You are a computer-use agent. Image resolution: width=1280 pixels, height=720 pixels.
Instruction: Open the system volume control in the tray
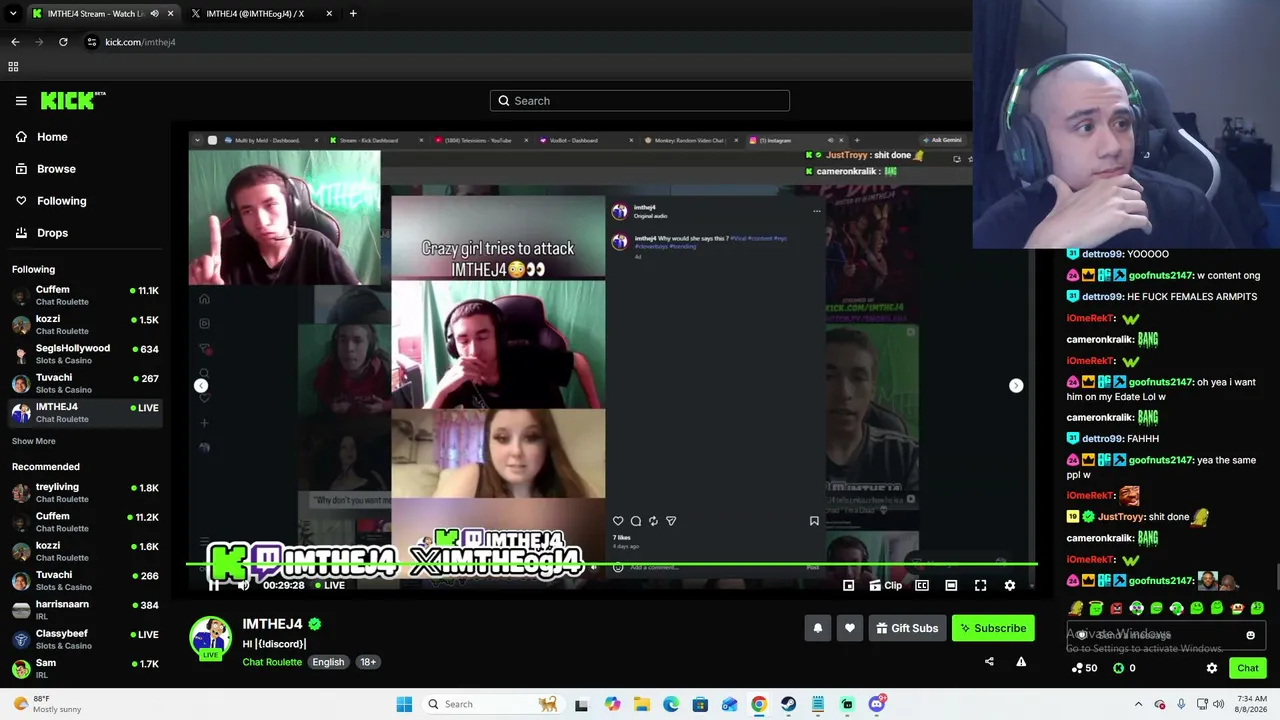coord(1219,704)
